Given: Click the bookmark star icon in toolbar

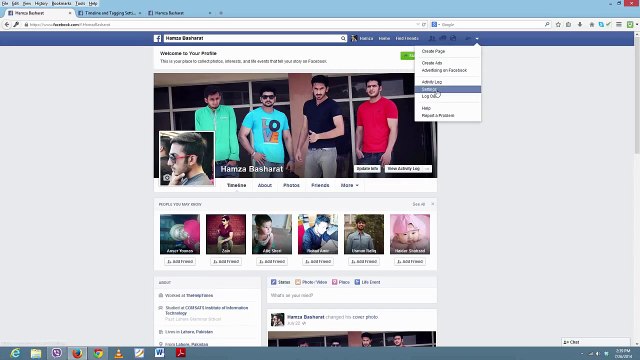Looking at the screenshot, I should tap(558, 24).
